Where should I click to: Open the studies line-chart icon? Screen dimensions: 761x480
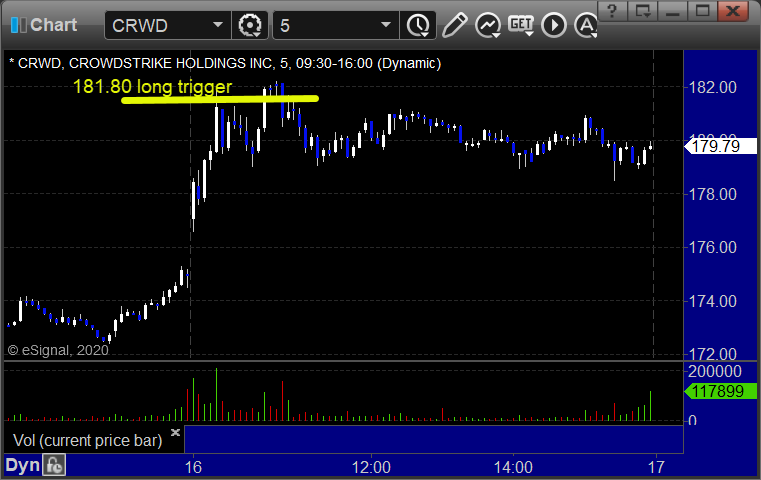488,25
